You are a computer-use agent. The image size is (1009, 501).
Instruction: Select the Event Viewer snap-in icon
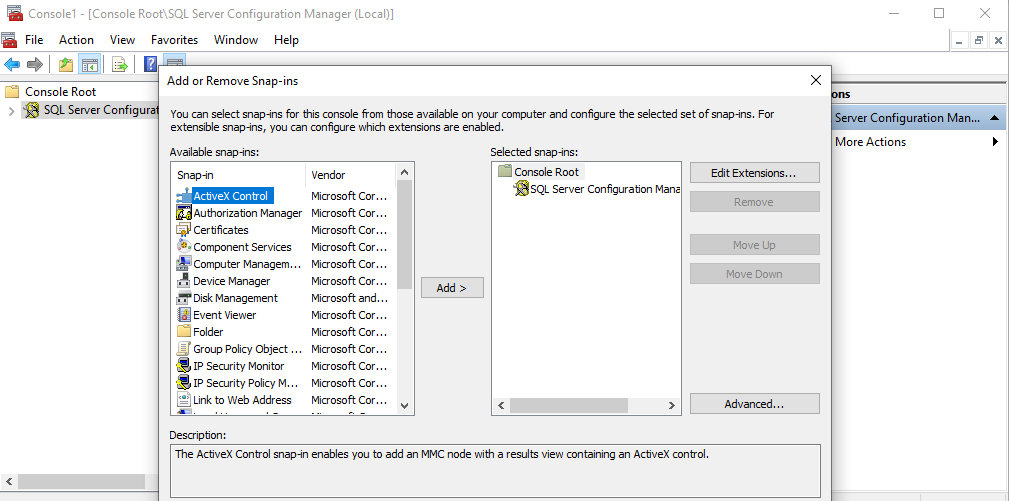point(183,315)
